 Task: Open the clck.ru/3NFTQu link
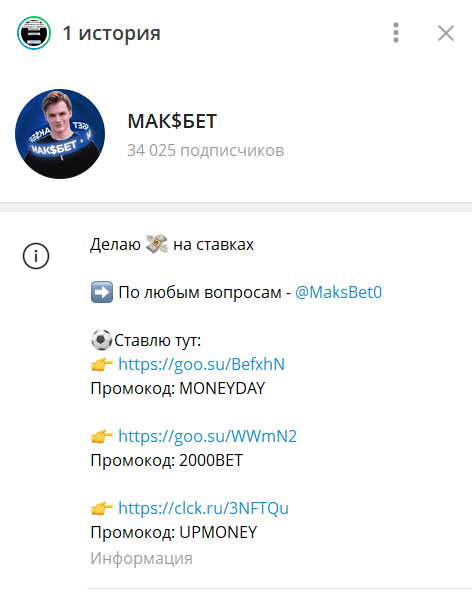click(x=204, y=508)
